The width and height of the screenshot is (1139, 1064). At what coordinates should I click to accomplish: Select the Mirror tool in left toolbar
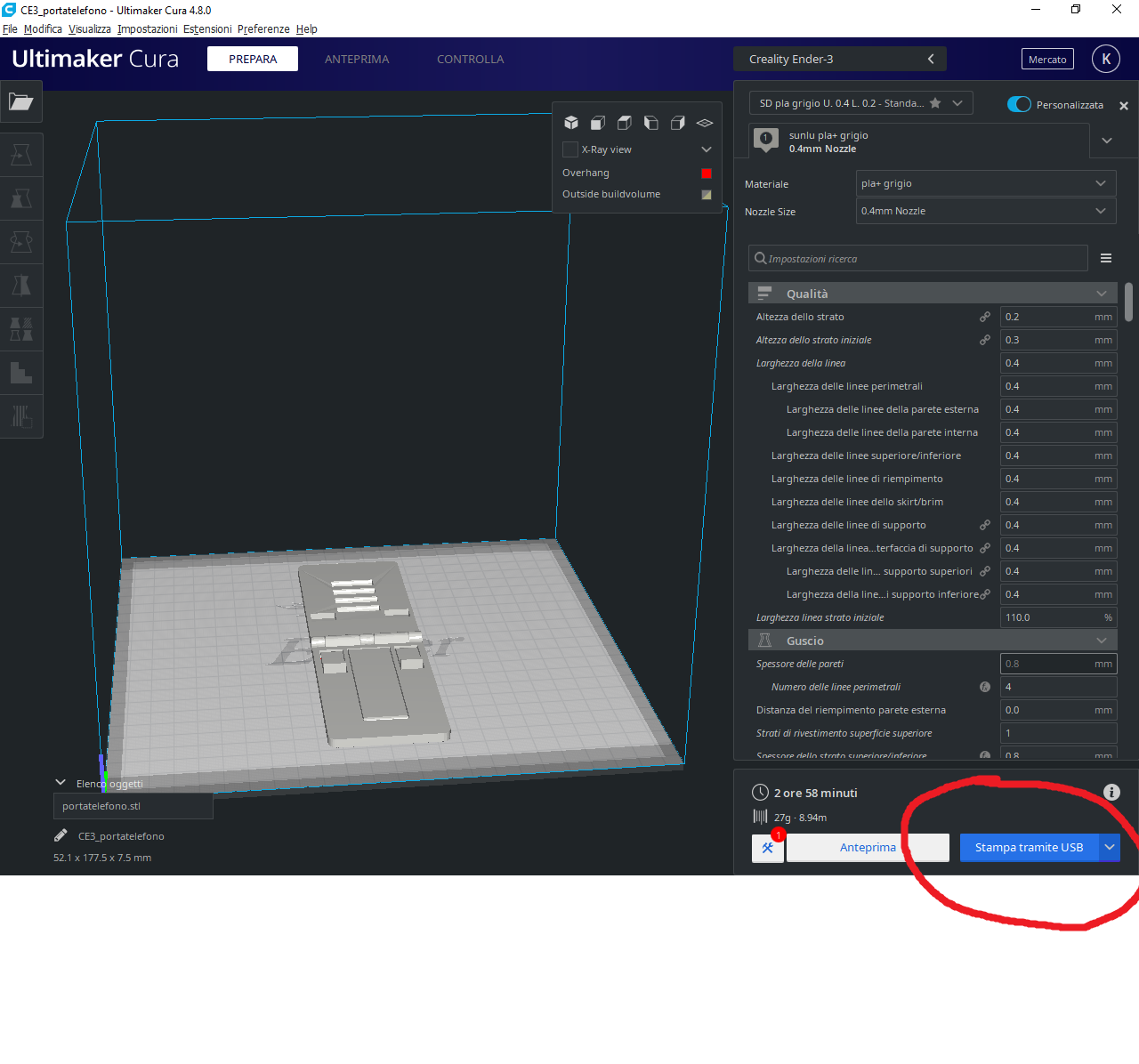(21, 286)
